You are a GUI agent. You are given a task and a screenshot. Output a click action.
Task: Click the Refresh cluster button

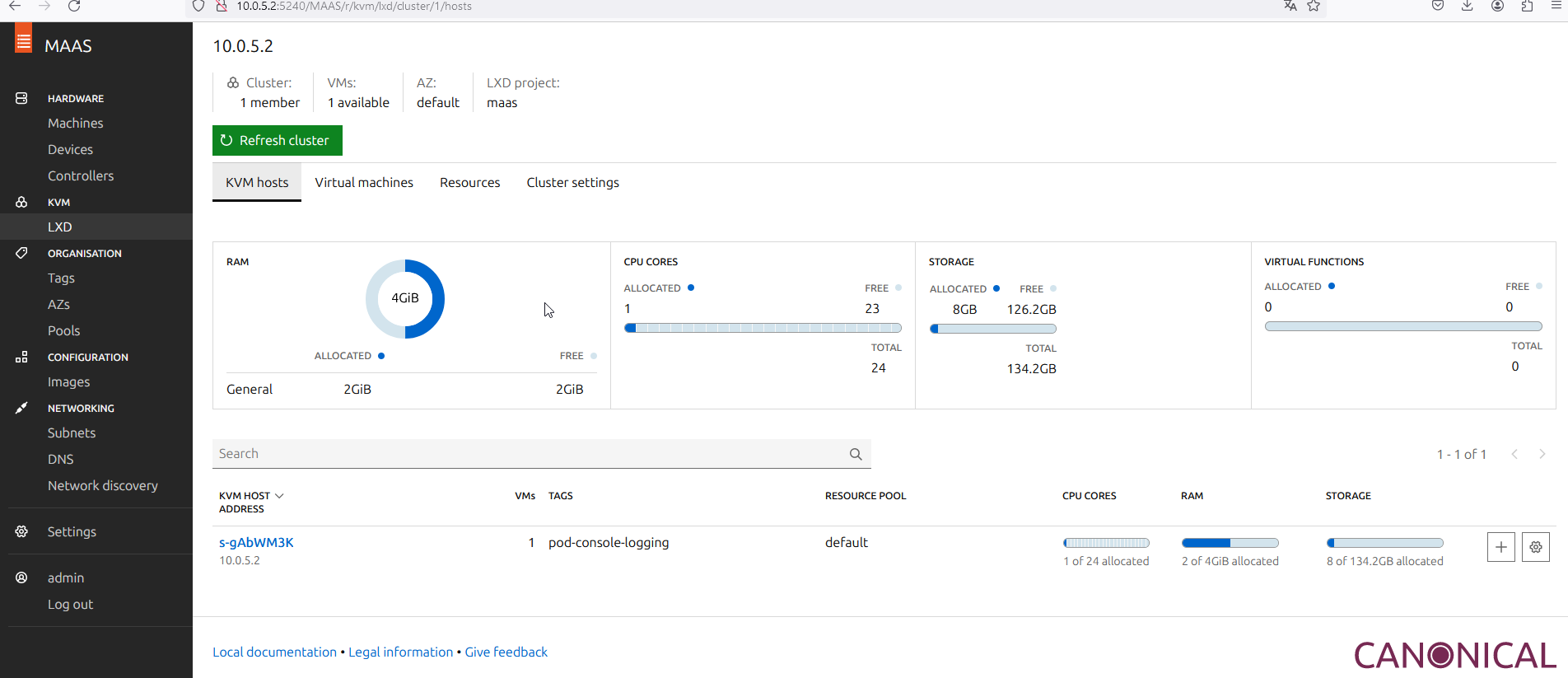pyautogui.click(x=278, y=140)
